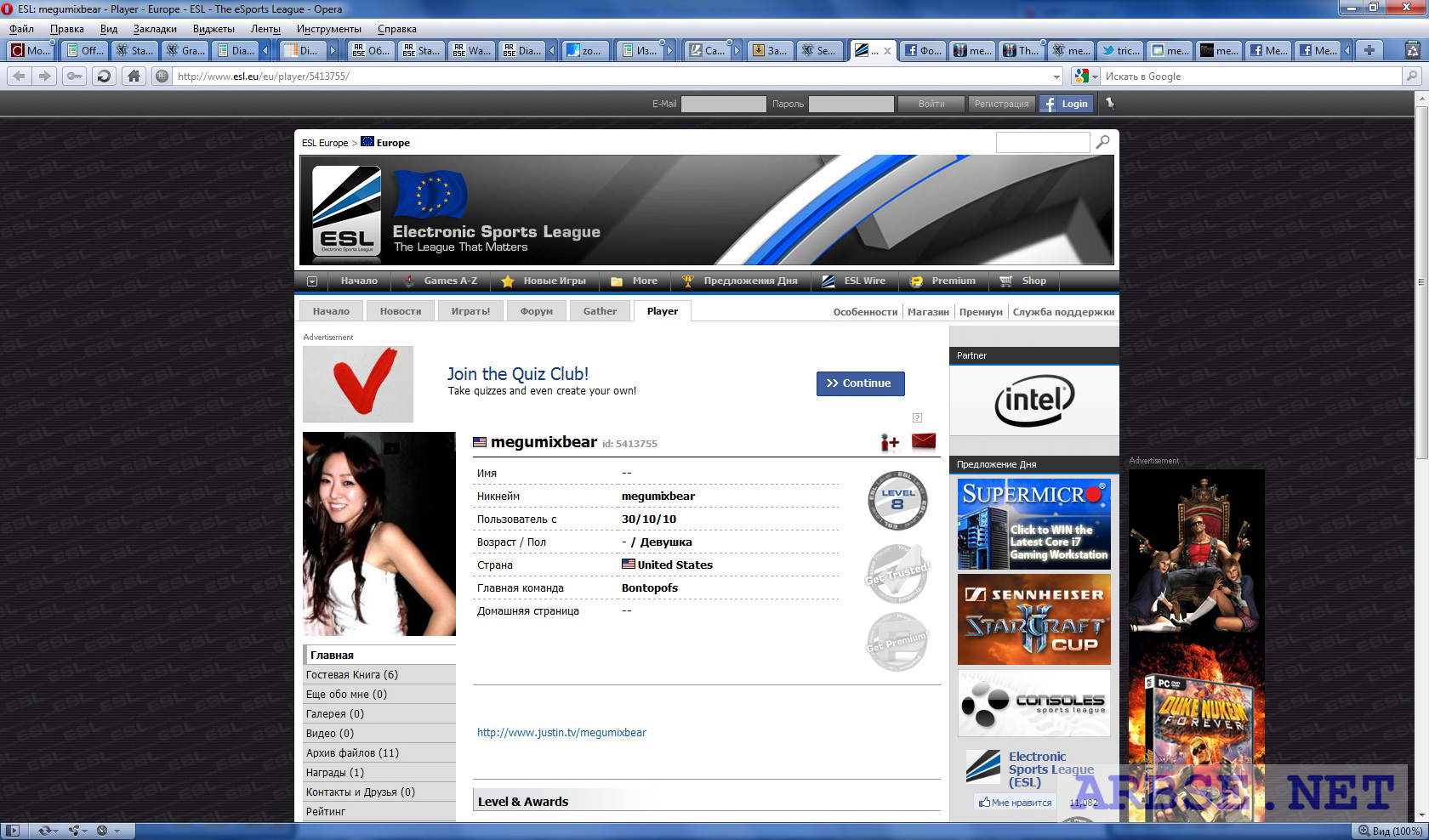Open the zoom level Вид (100%) dropdown

1389,831
